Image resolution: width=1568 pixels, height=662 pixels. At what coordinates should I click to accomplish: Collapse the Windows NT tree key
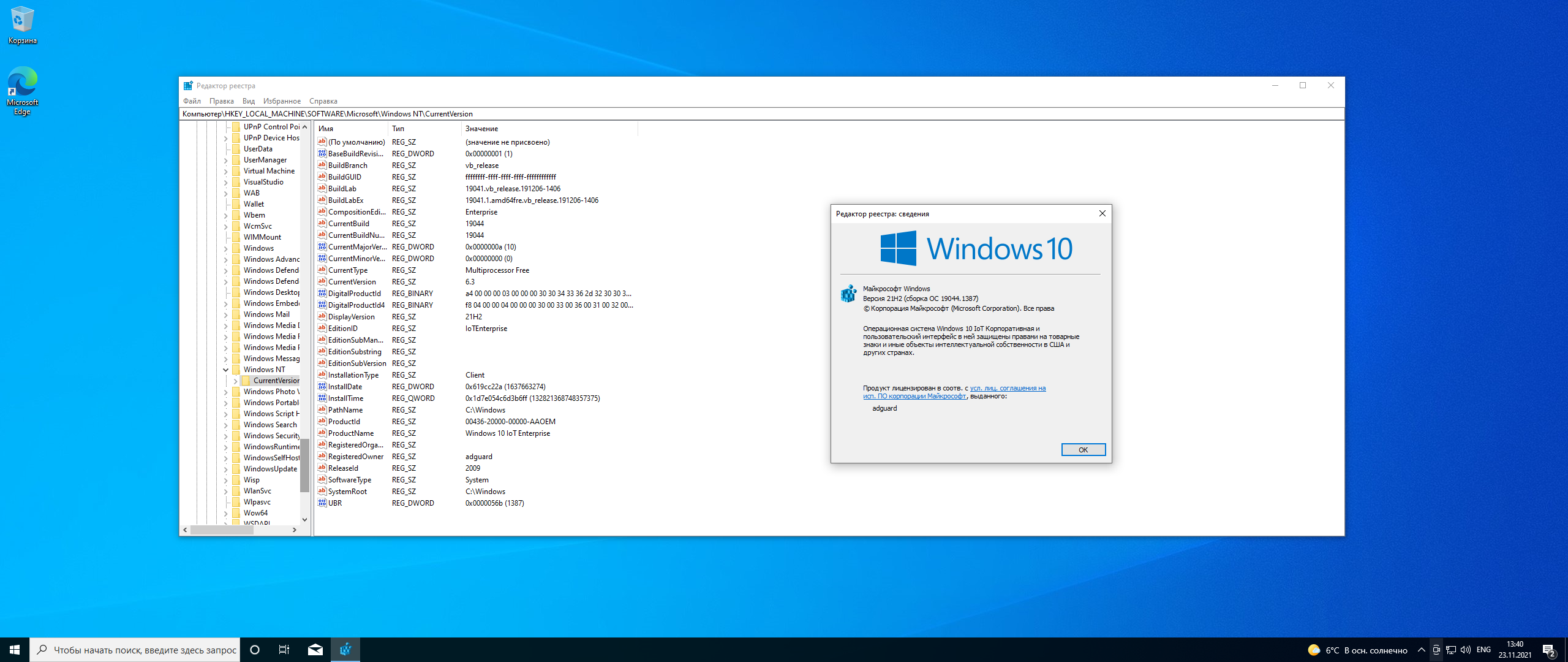pos(226,370)
